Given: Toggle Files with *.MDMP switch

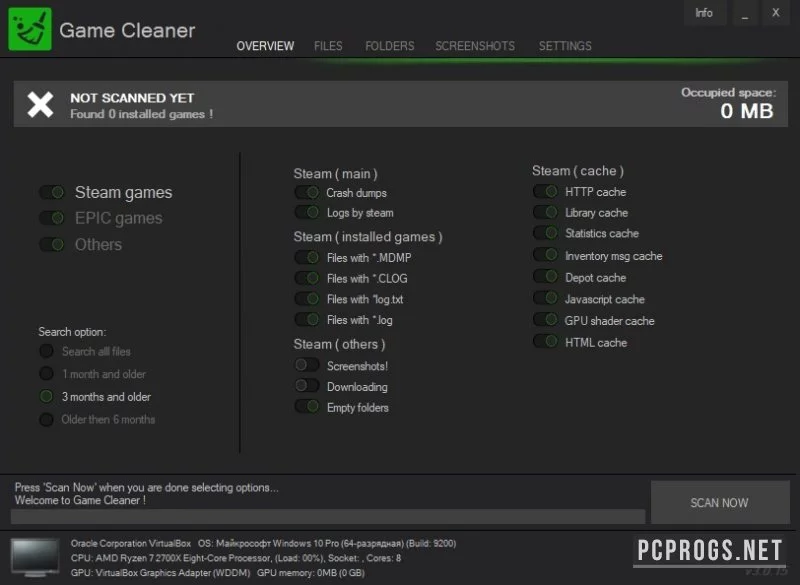Looking at the screenshot, I should (307, 257).
